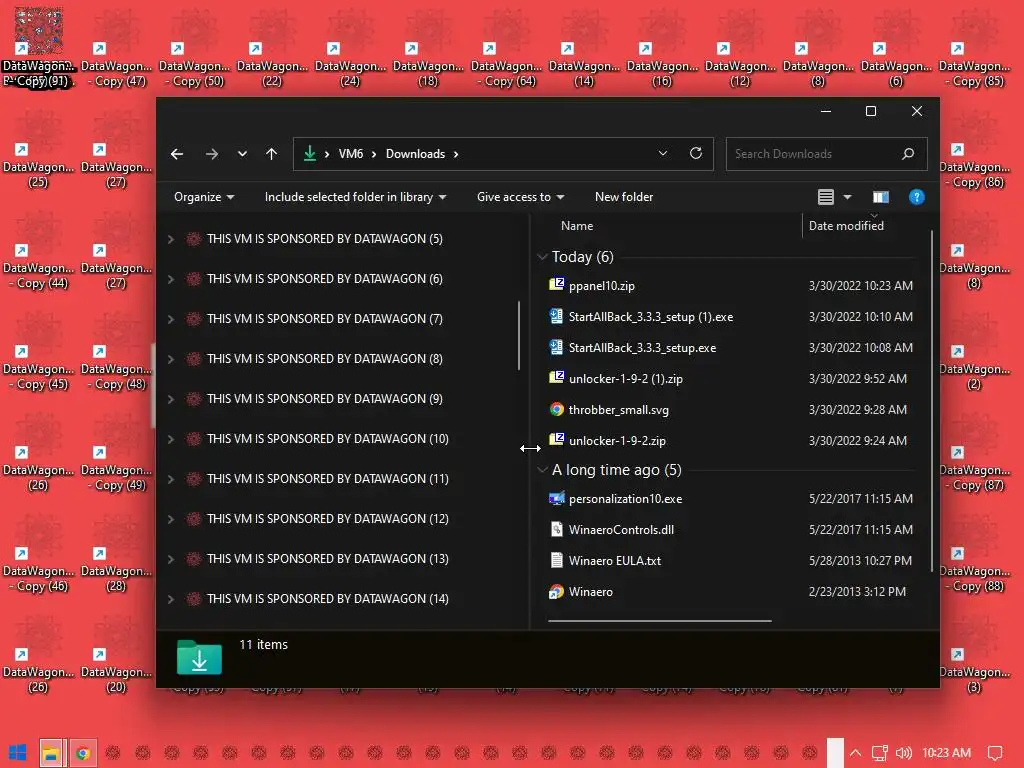Click the Winaero shortcut icon

(556, 592)
